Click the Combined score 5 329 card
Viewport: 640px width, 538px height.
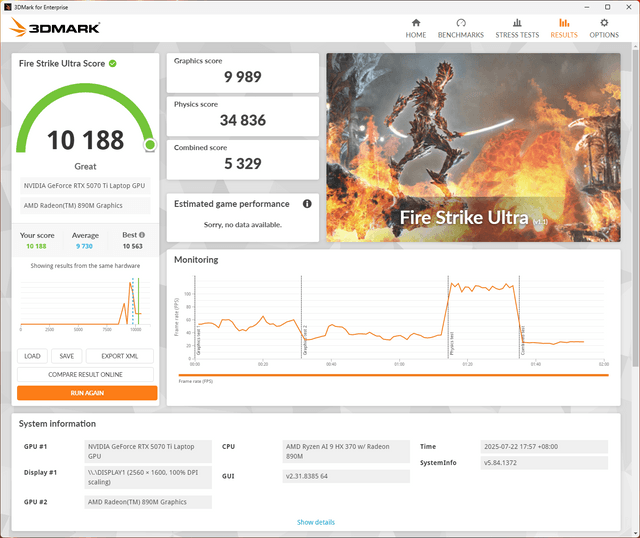pyautogui.click(x=243, y=160)
